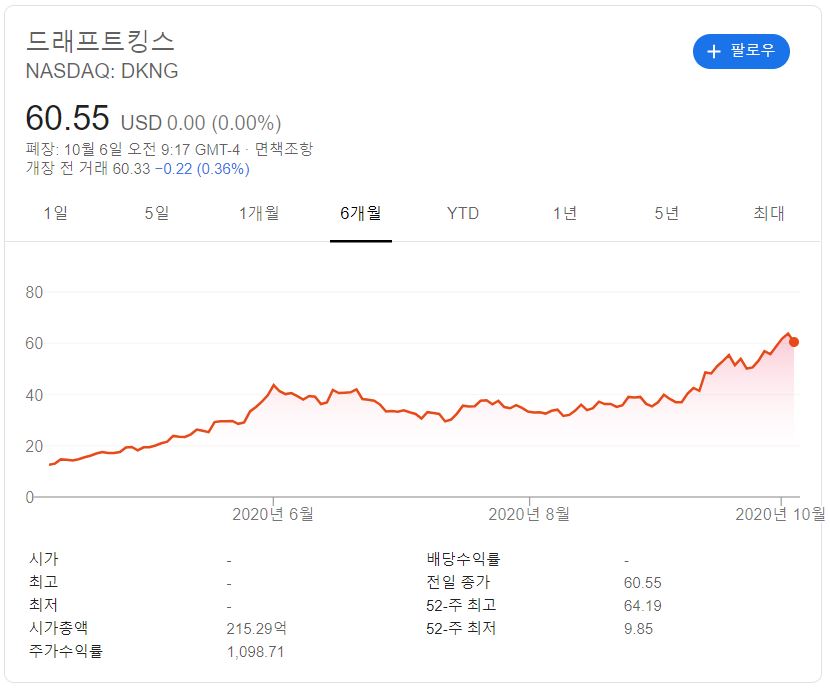830x689 pixels.
Task: Click the 52-주 최고 value 64.19
Action: (643, 605)
